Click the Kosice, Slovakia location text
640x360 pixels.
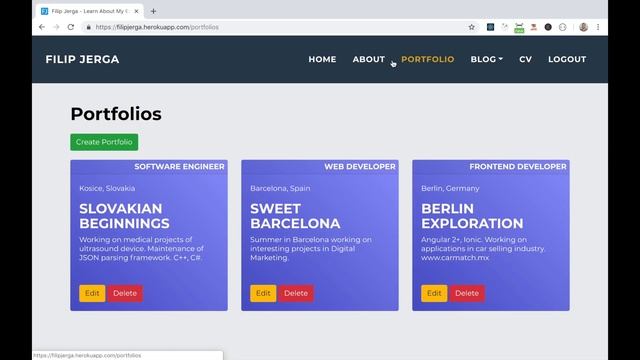(x=107, y=188)
